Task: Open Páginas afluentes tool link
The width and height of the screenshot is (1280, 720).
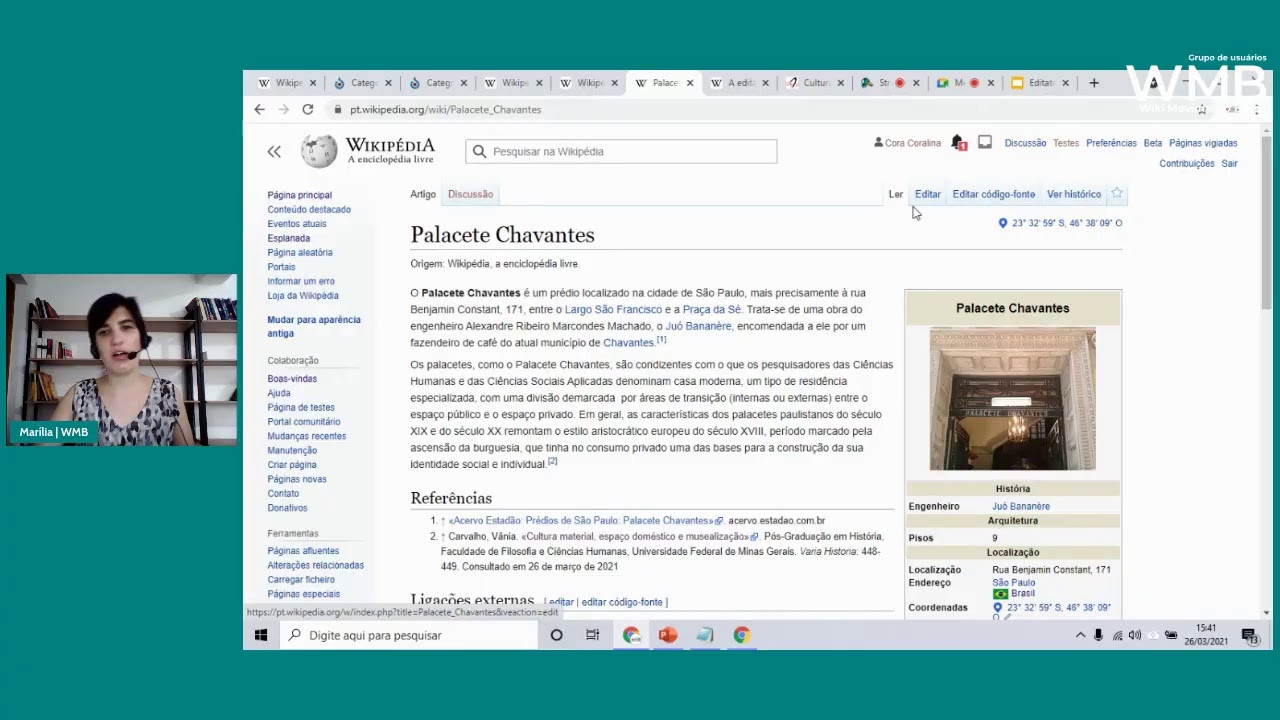Action: [303, 551]
